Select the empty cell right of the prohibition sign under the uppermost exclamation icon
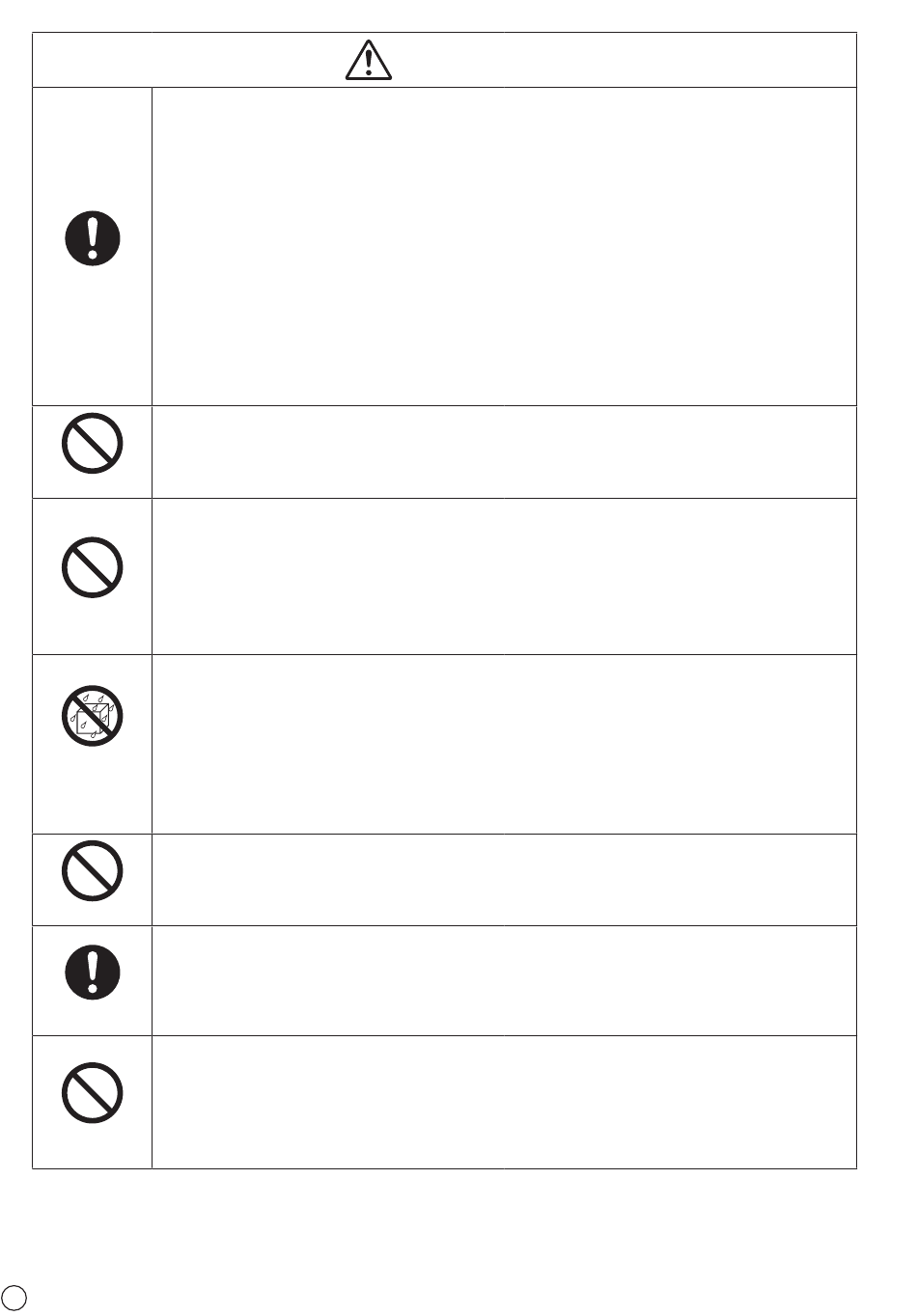Viewport: 917px width, 1316px height. pos(504,452)
